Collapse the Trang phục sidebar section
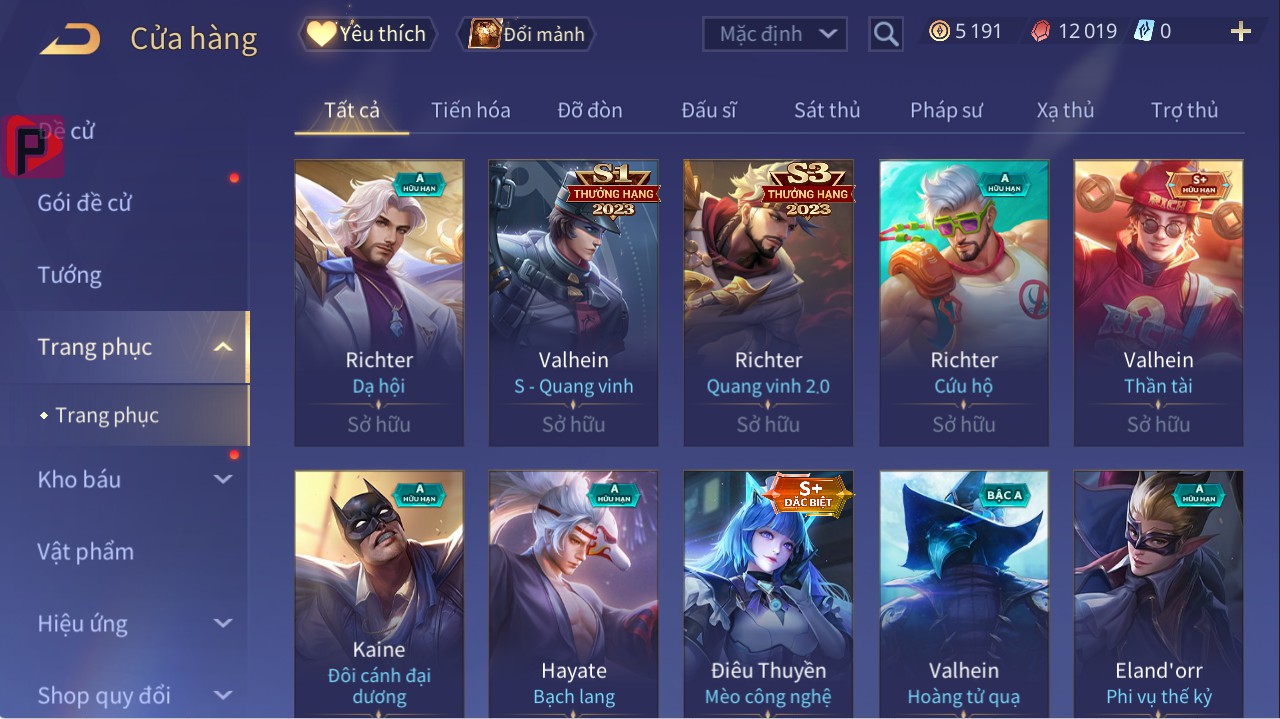 coord(223,347)
